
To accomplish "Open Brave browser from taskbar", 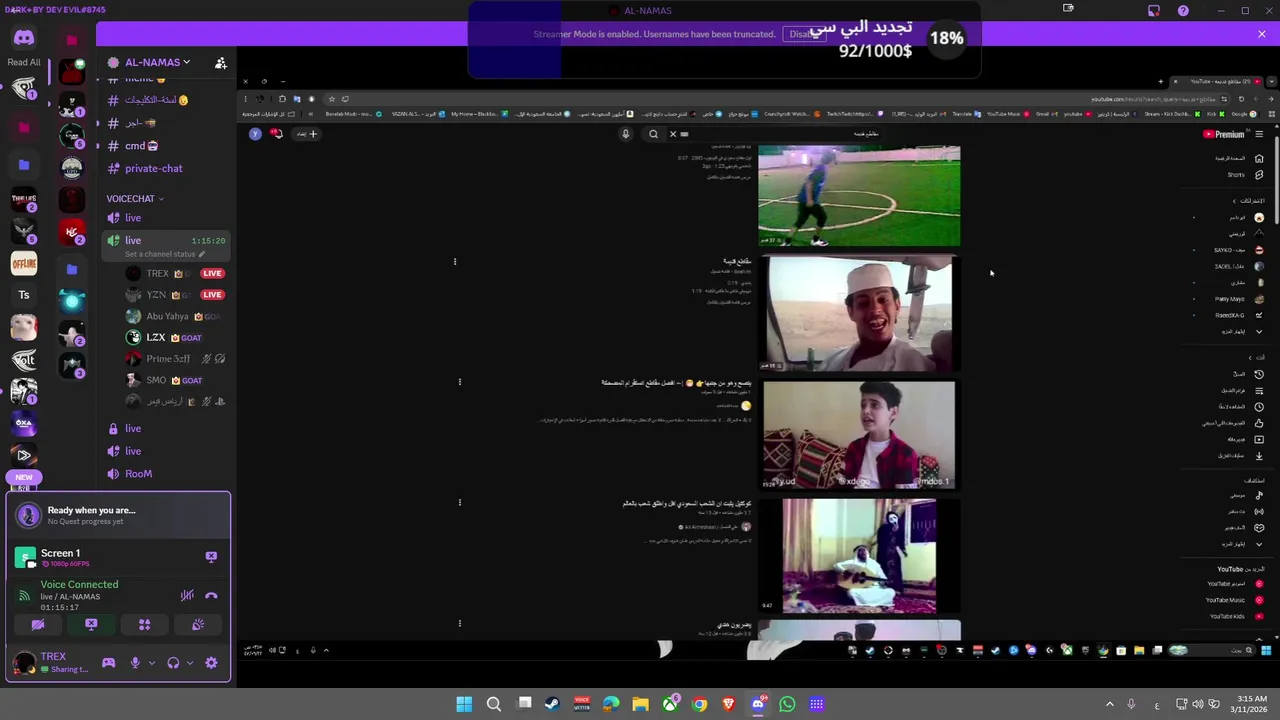I will pos(728,704).
